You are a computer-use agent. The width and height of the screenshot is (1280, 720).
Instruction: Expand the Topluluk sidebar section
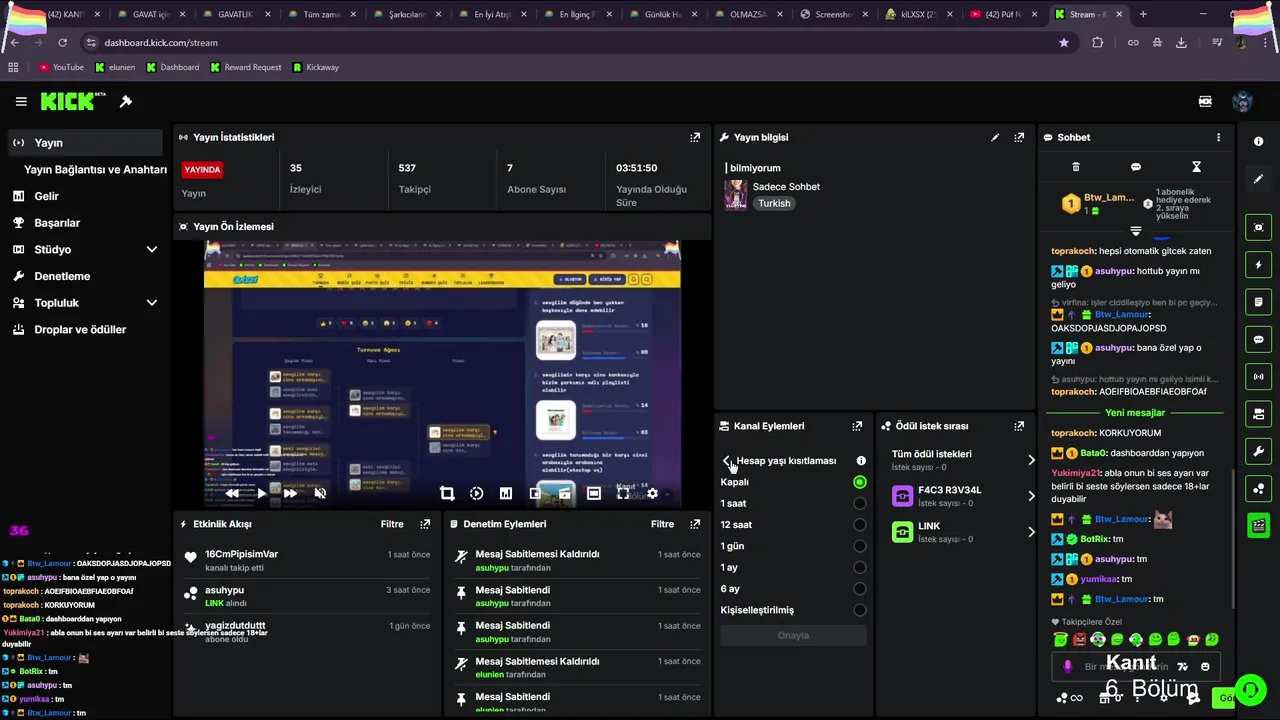pyautogui.click(x=152, y=302)
